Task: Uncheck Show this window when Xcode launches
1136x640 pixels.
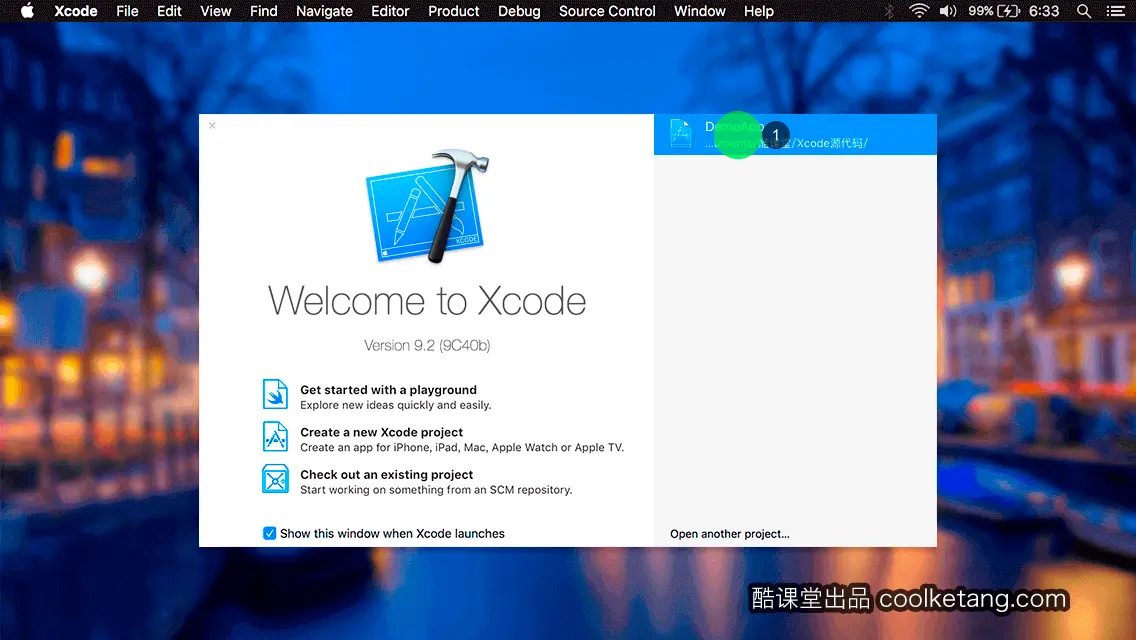Action: coord(270,533)
